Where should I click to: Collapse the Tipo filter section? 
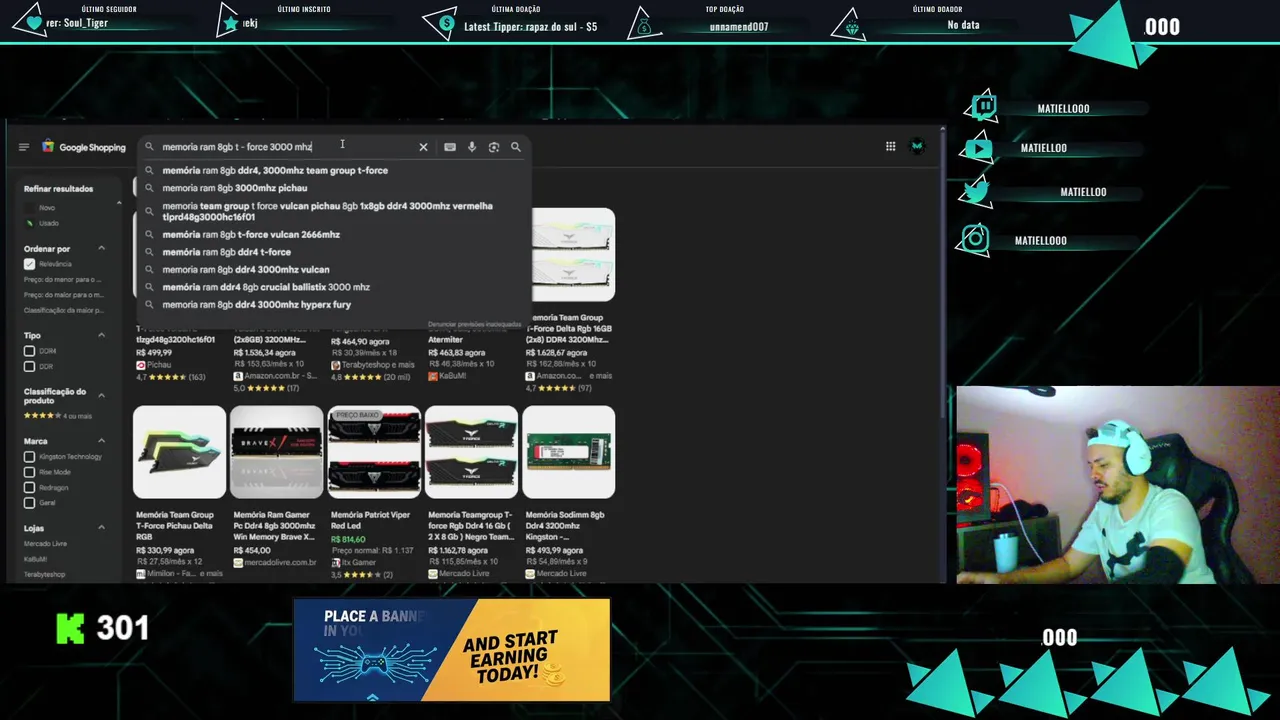click(101, 335)
